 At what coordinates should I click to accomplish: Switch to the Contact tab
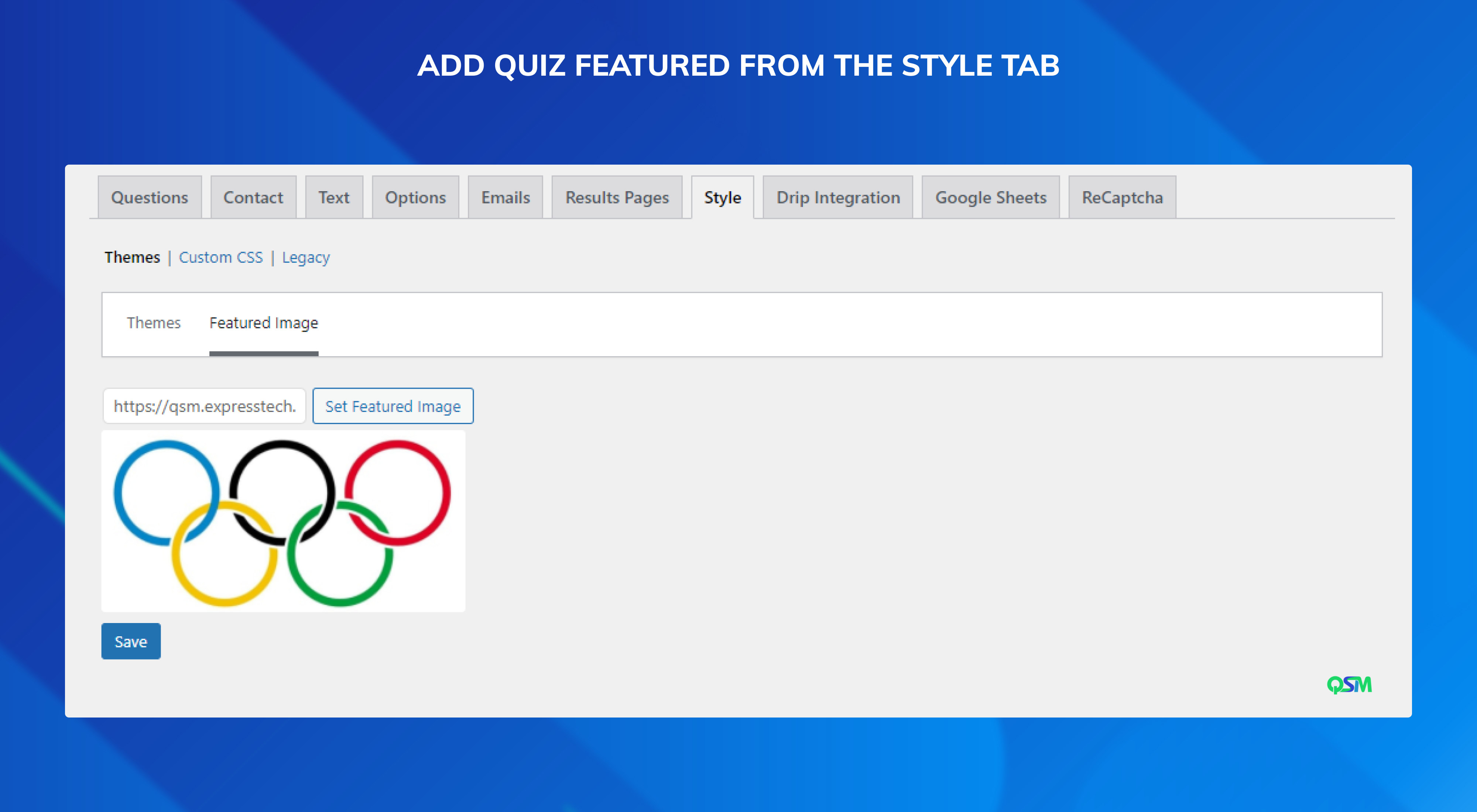[253, 197]
